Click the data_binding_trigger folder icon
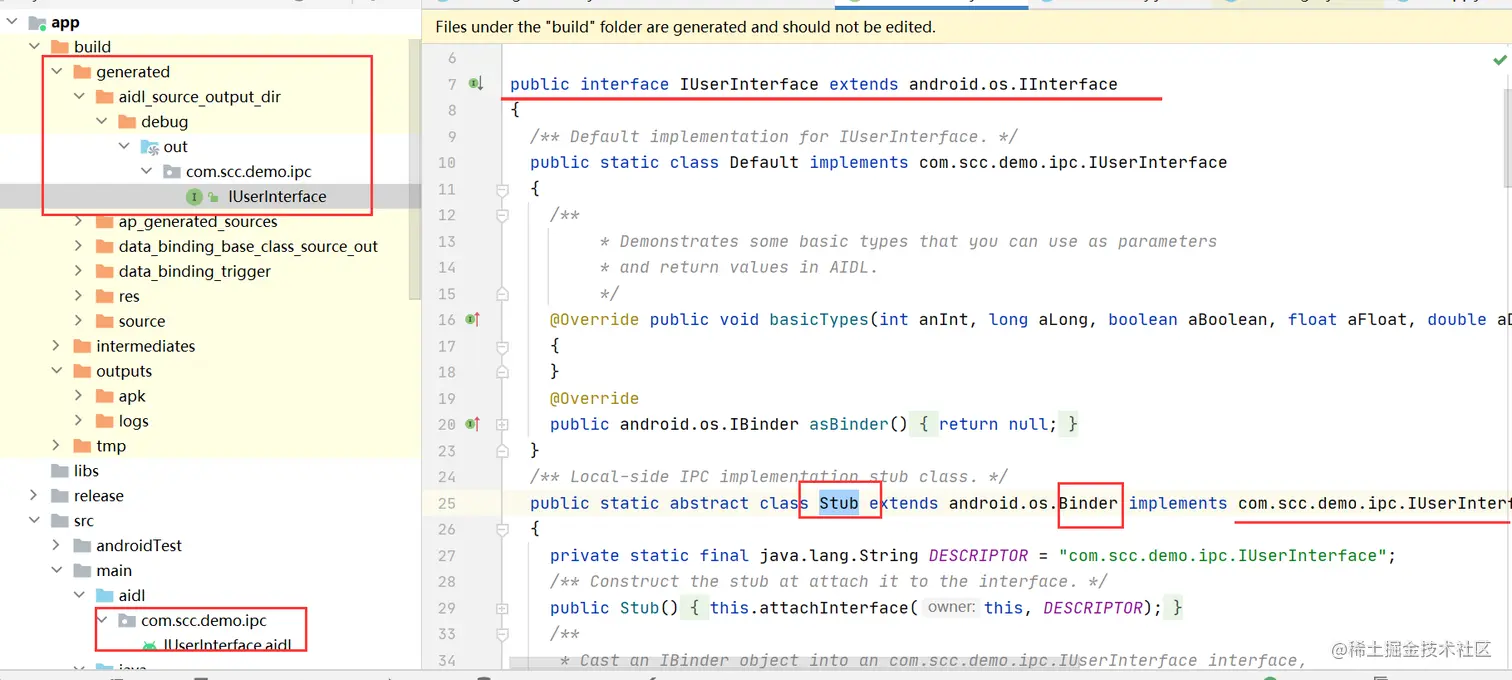This screenshot has height=680, width=1512. tap(104, 272)
